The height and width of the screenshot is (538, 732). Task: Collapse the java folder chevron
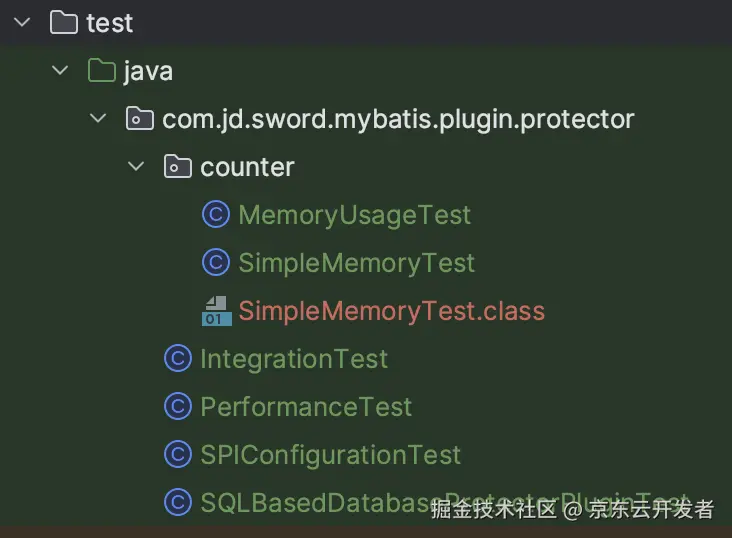(60, 71)
